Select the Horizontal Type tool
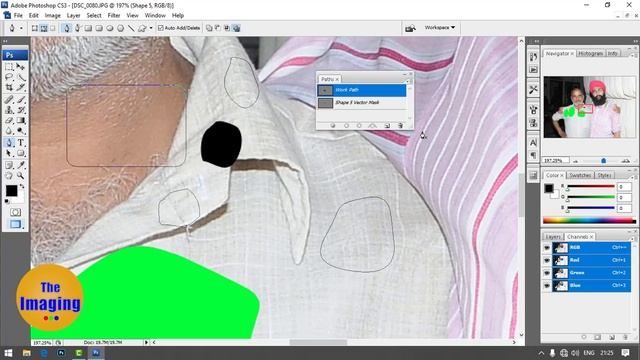The image size is (640, 360). tap(21, 142)
